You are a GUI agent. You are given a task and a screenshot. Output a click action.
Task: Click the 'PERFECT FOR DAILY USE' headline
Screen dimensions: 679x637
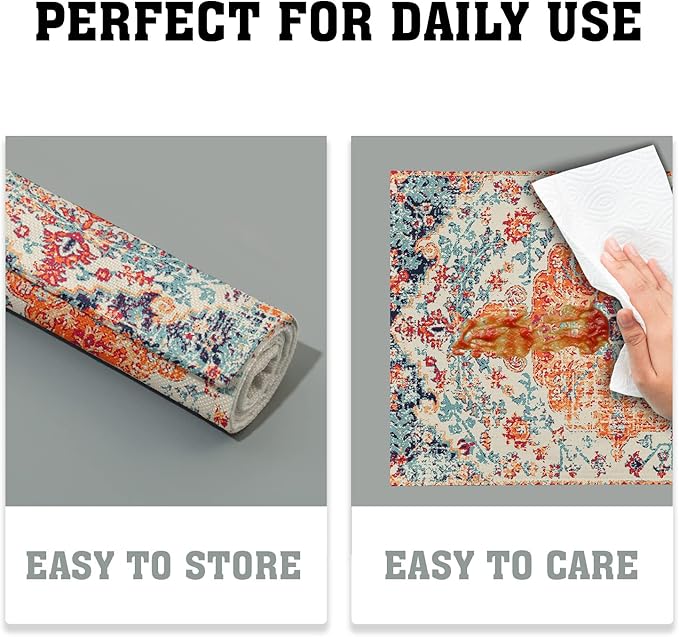click(x=338, y=21)
